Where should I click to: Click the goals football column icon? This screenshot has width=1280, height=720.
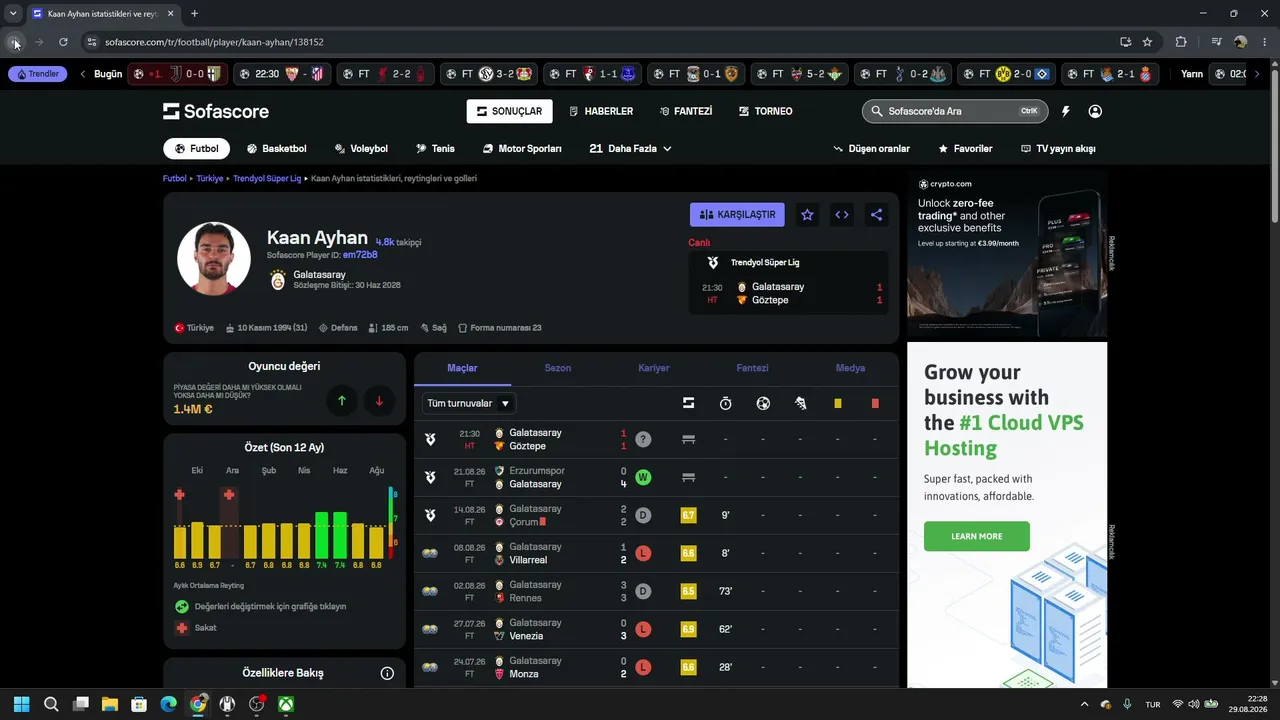click(763, 403)
